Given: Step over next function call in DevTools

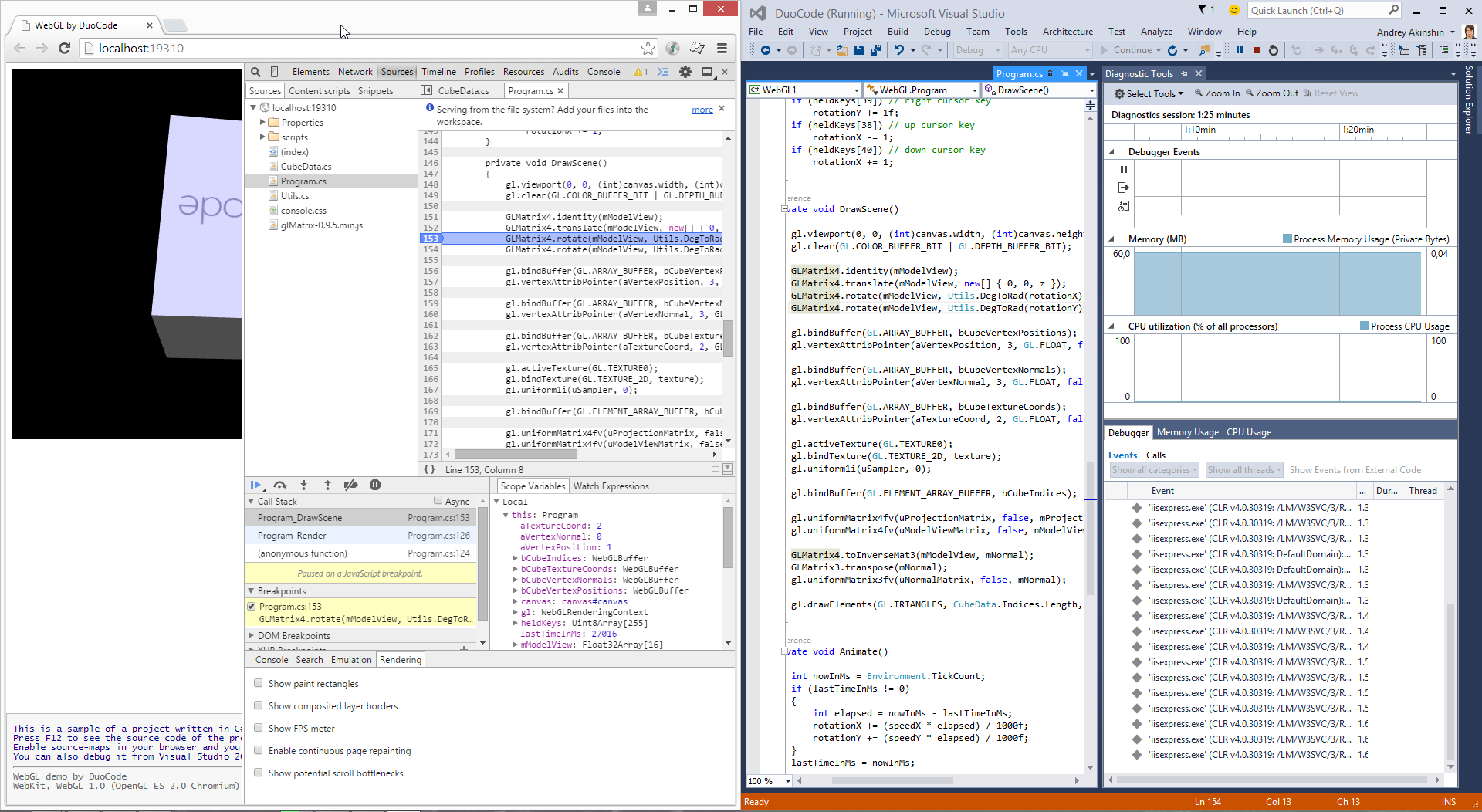Looking at the screenshot, I should click(x=280, y=485).
